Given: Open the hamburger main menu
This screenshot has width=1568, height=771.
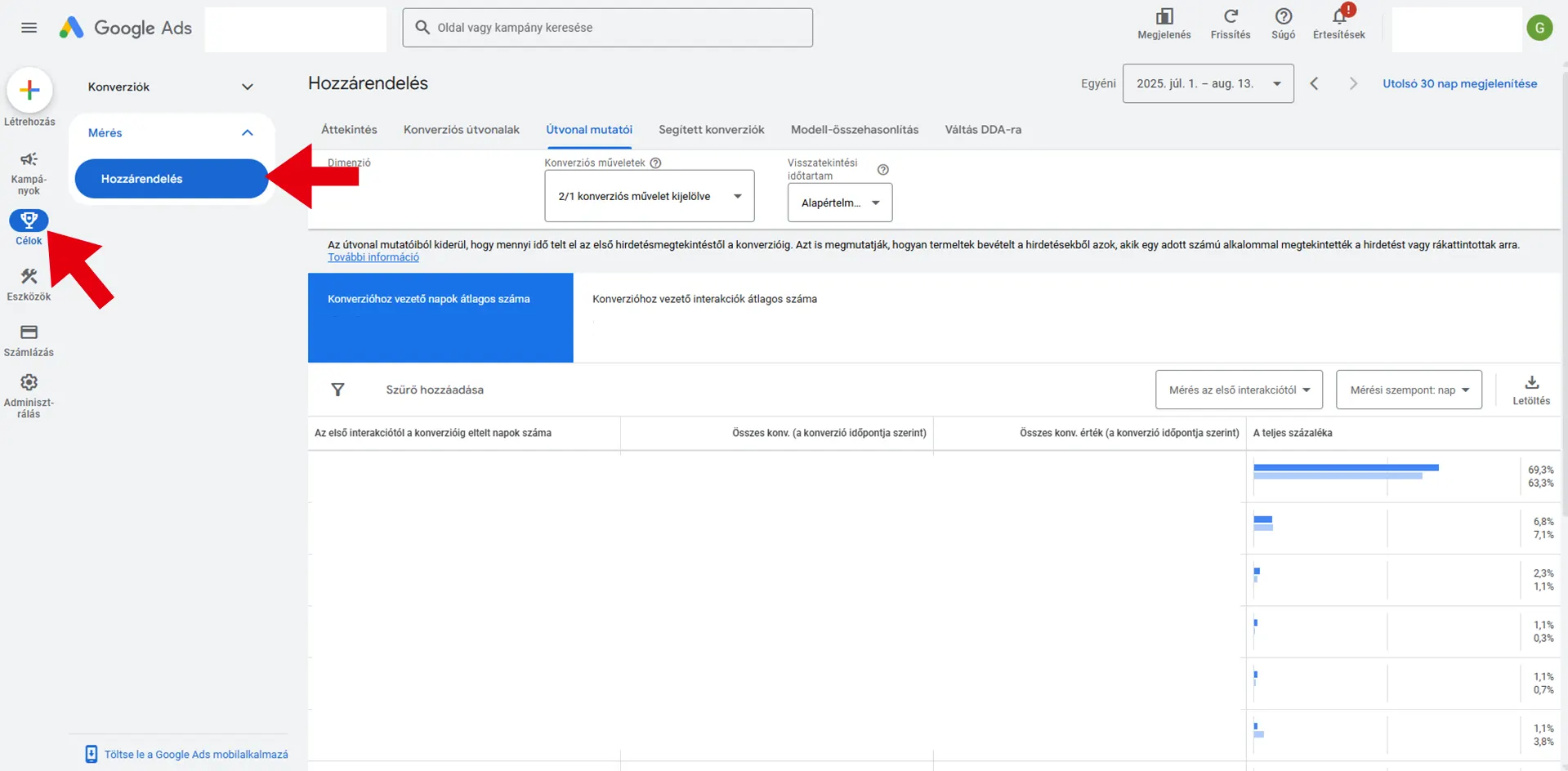Looking at the screenshot, I should coord(29,28).
